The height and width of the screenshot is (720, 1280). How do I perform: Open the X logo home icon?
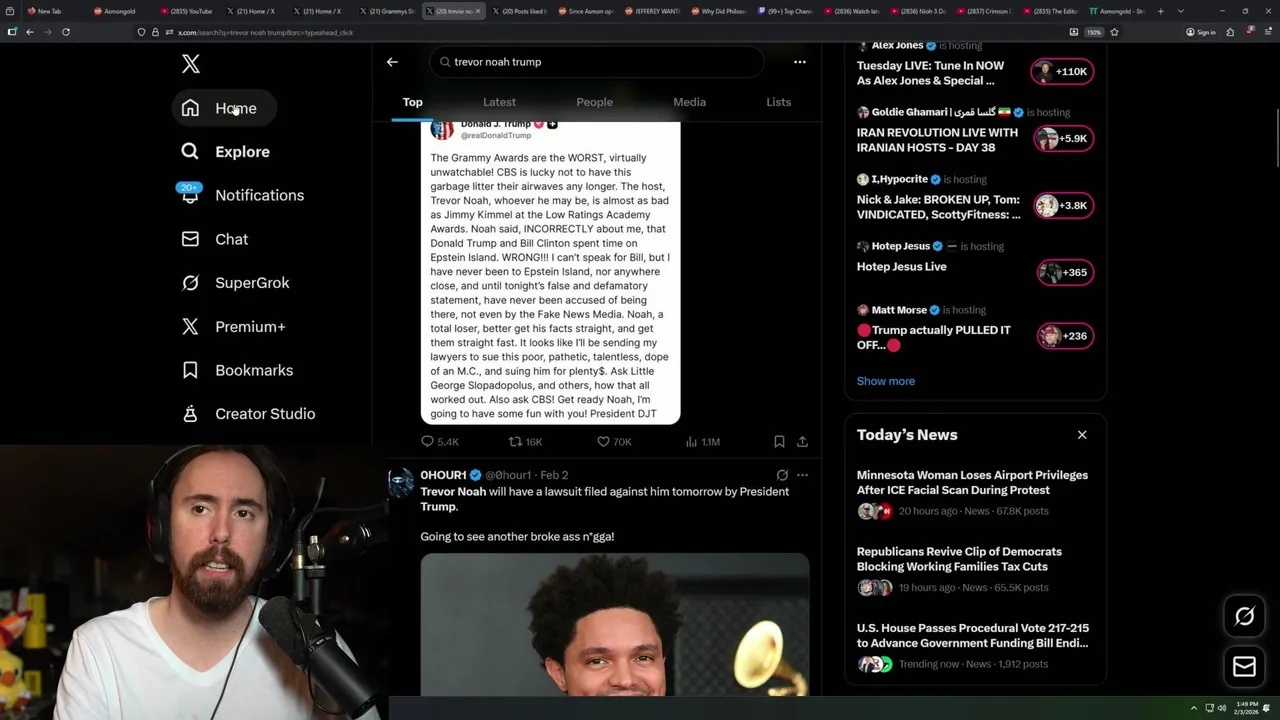(x=191, y=64)
